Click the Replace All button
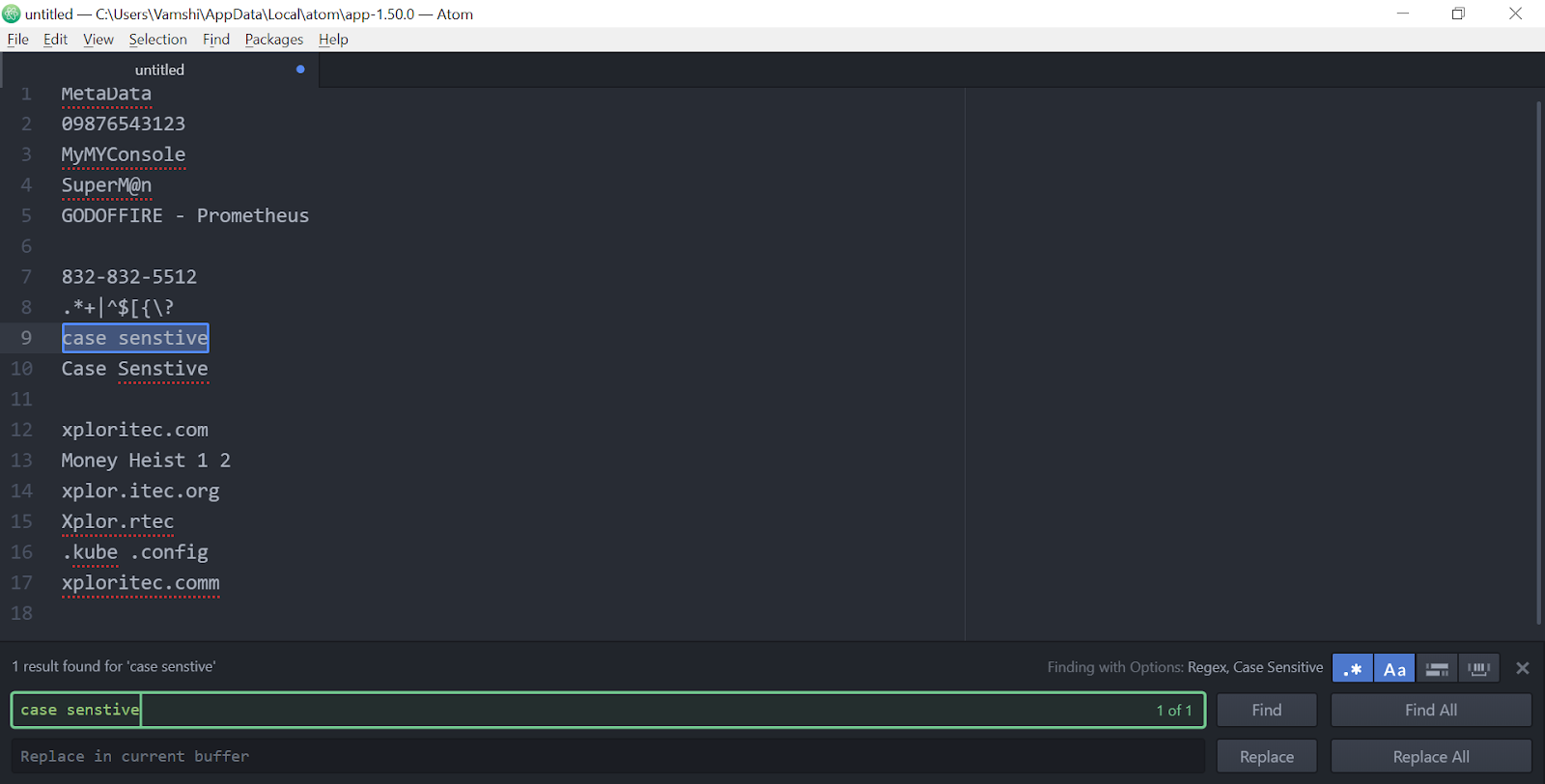Screen dimensions: 1545x784 [1431, 757]
